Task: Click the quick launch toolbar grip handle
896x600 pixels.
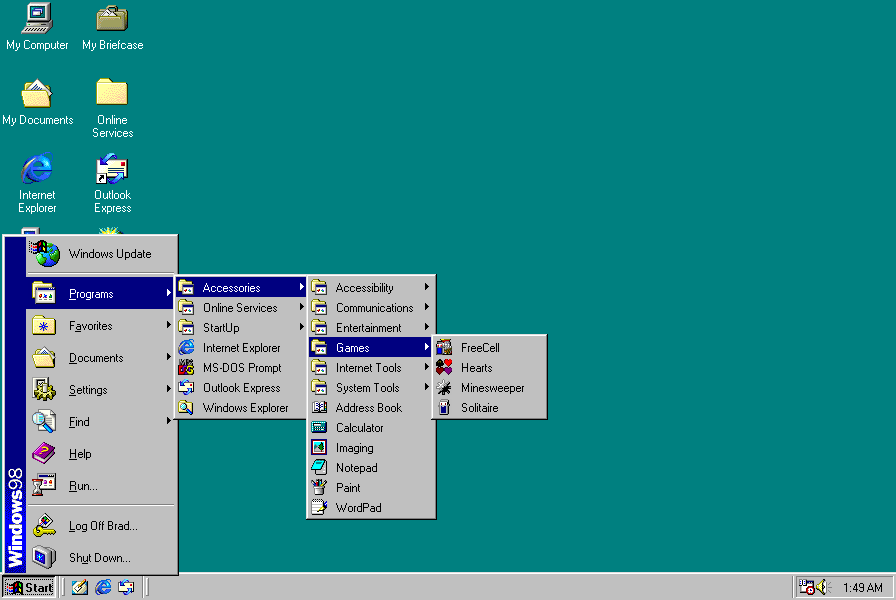Action: [x=63, y=587]
